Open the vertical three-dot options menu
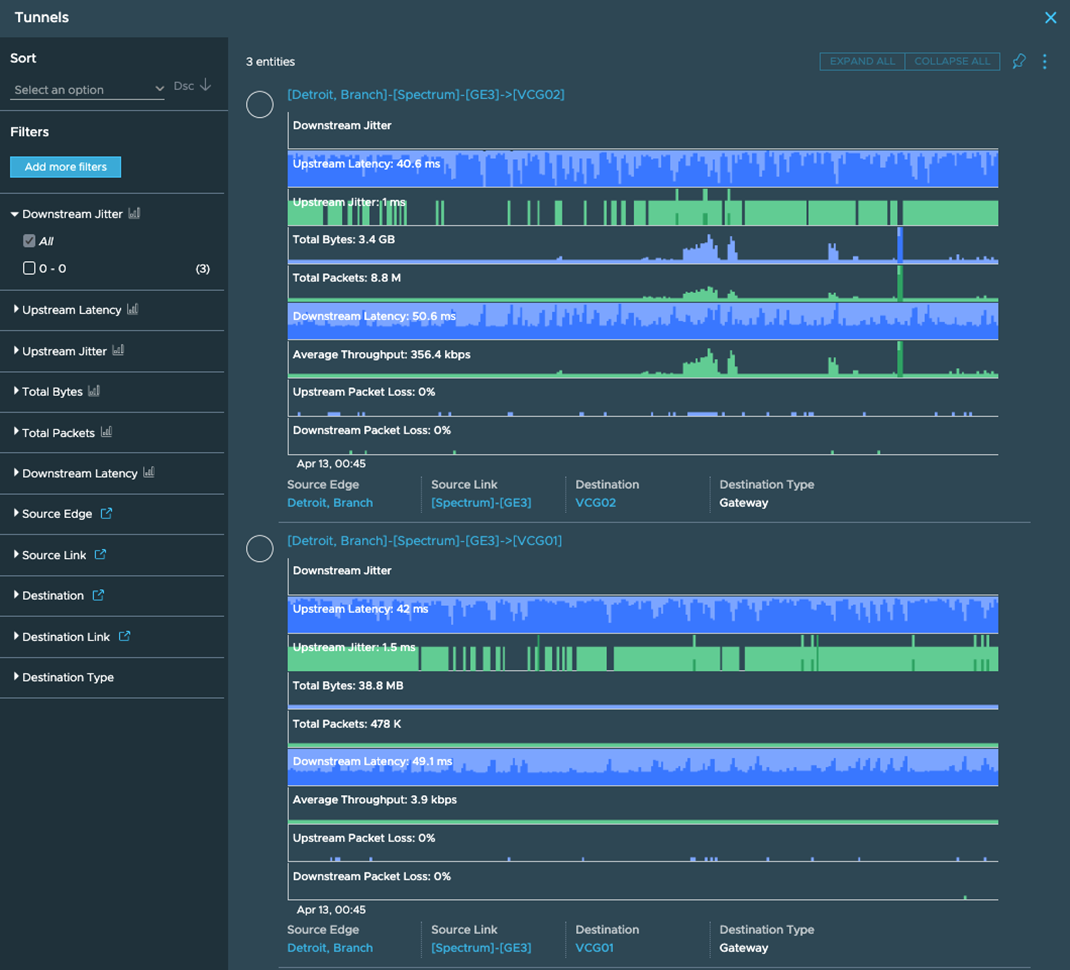 [1044, 62]
